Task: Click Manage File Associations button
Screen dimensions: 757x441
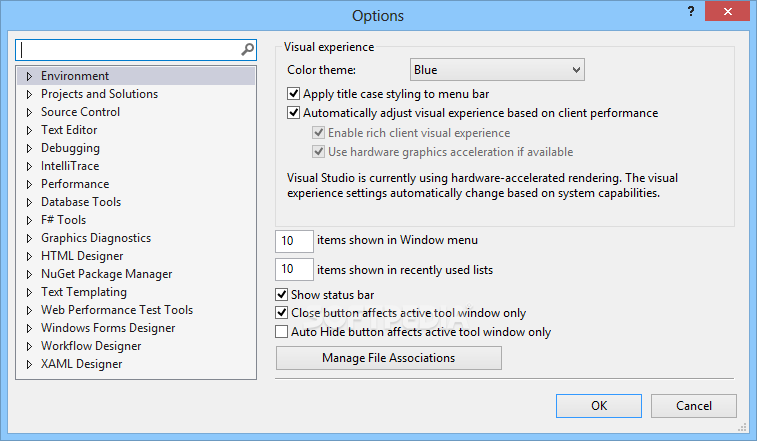Action: coord(389,358)
